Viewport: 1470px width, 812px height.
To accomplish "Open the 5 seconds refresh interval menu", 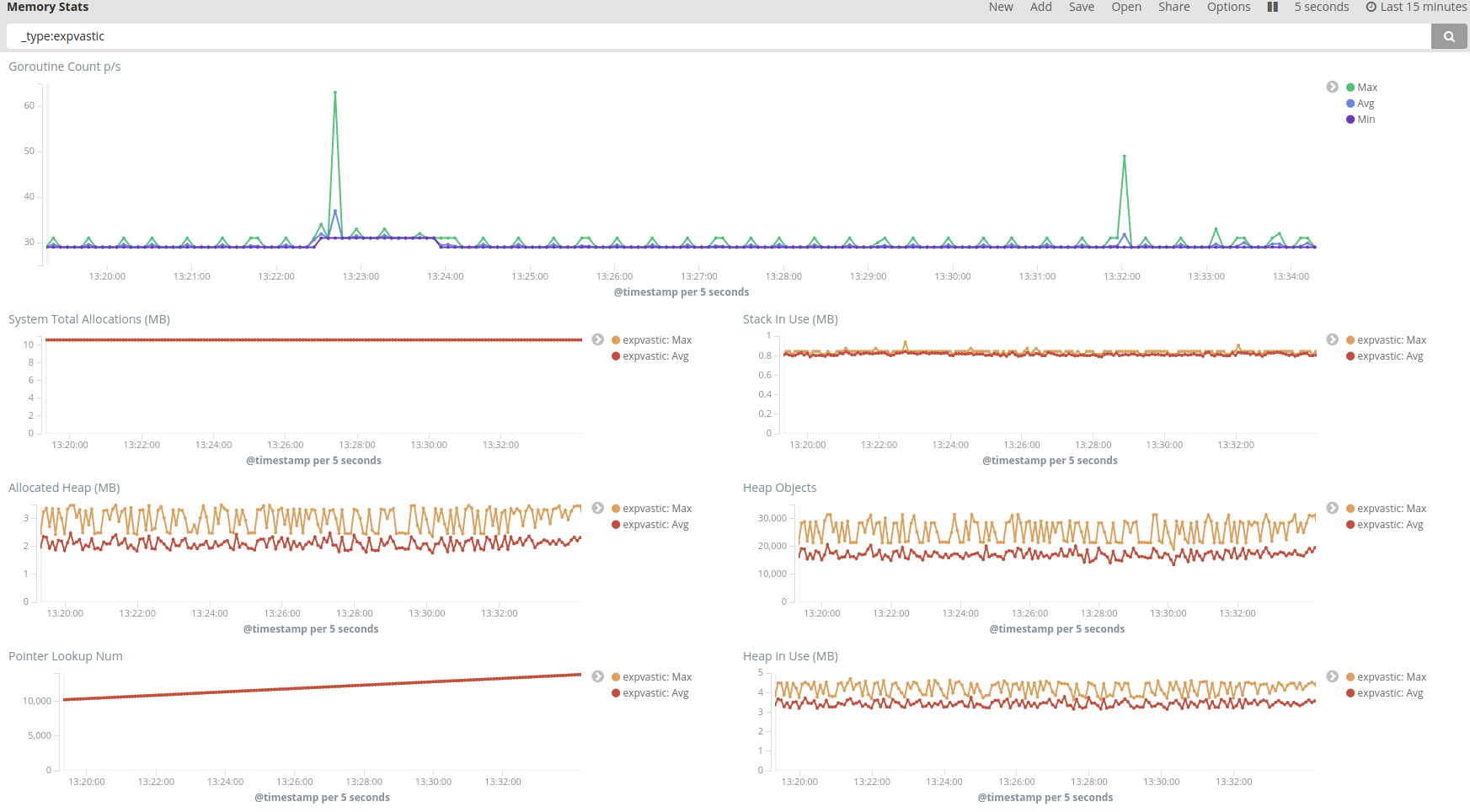I will (x=1322, y=7).
